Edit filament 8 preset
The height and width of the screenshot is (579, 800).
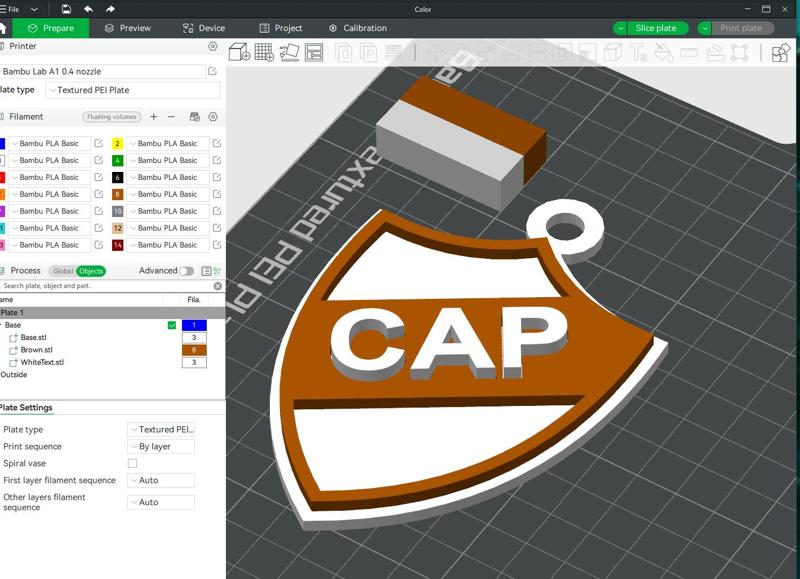coord(217,194)
